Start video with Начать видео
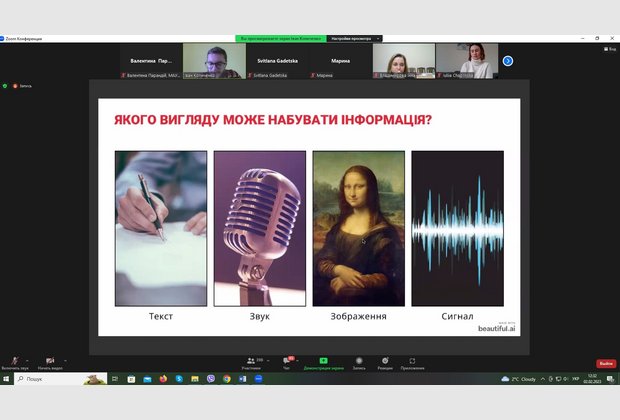The width and height of the screenshot is (620, 420). 51,362
